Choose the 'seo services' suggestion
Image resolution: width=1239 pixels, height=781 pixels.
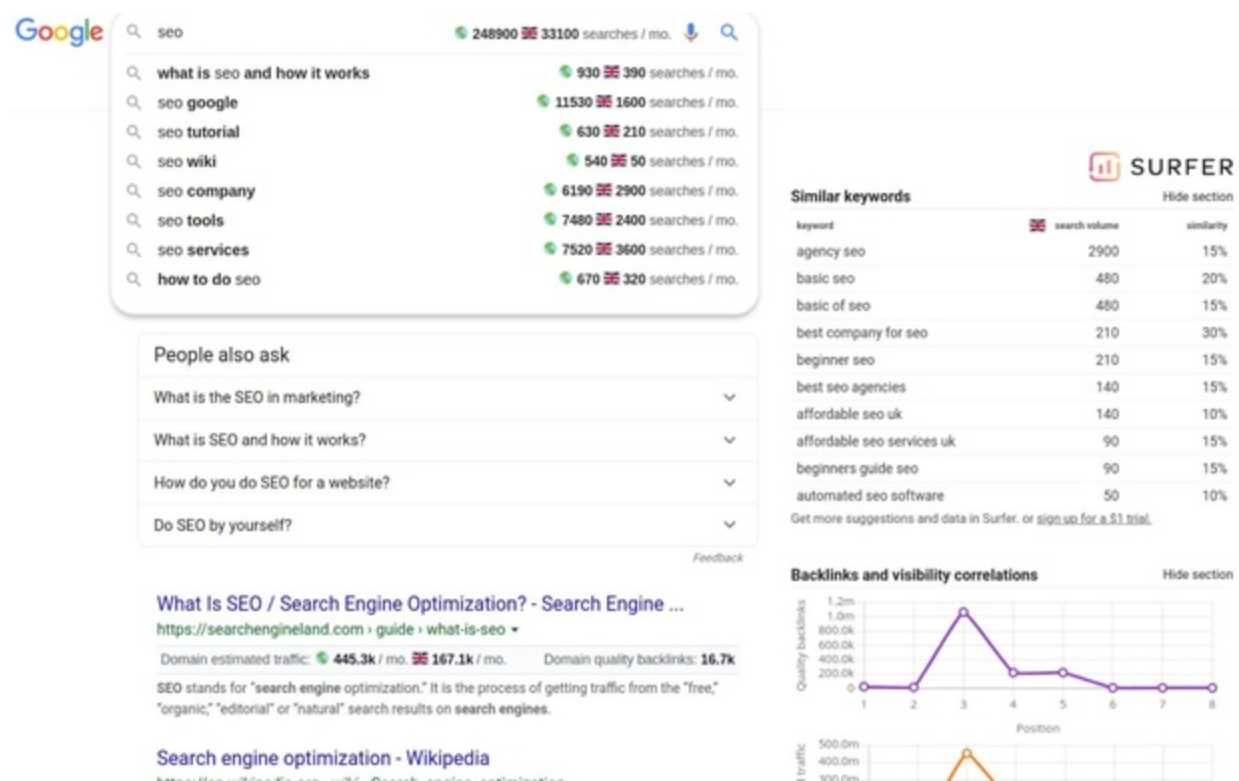[x=203, y=250]
